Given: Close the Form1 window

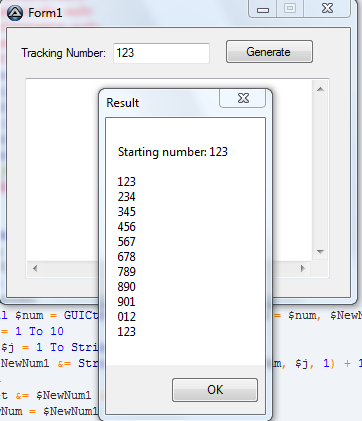Looking at the screenshot, I should point(327,9).
